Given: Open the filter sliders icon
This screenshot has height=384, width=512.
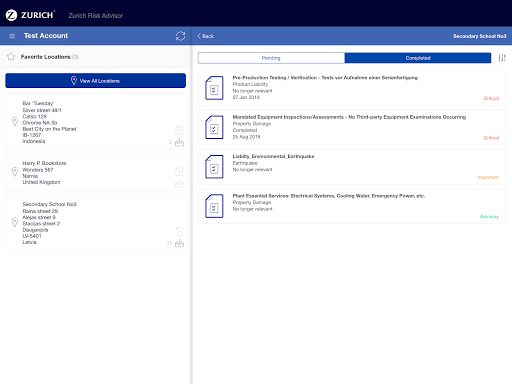Looking at the screenshot, I should [x=502, y=58].
